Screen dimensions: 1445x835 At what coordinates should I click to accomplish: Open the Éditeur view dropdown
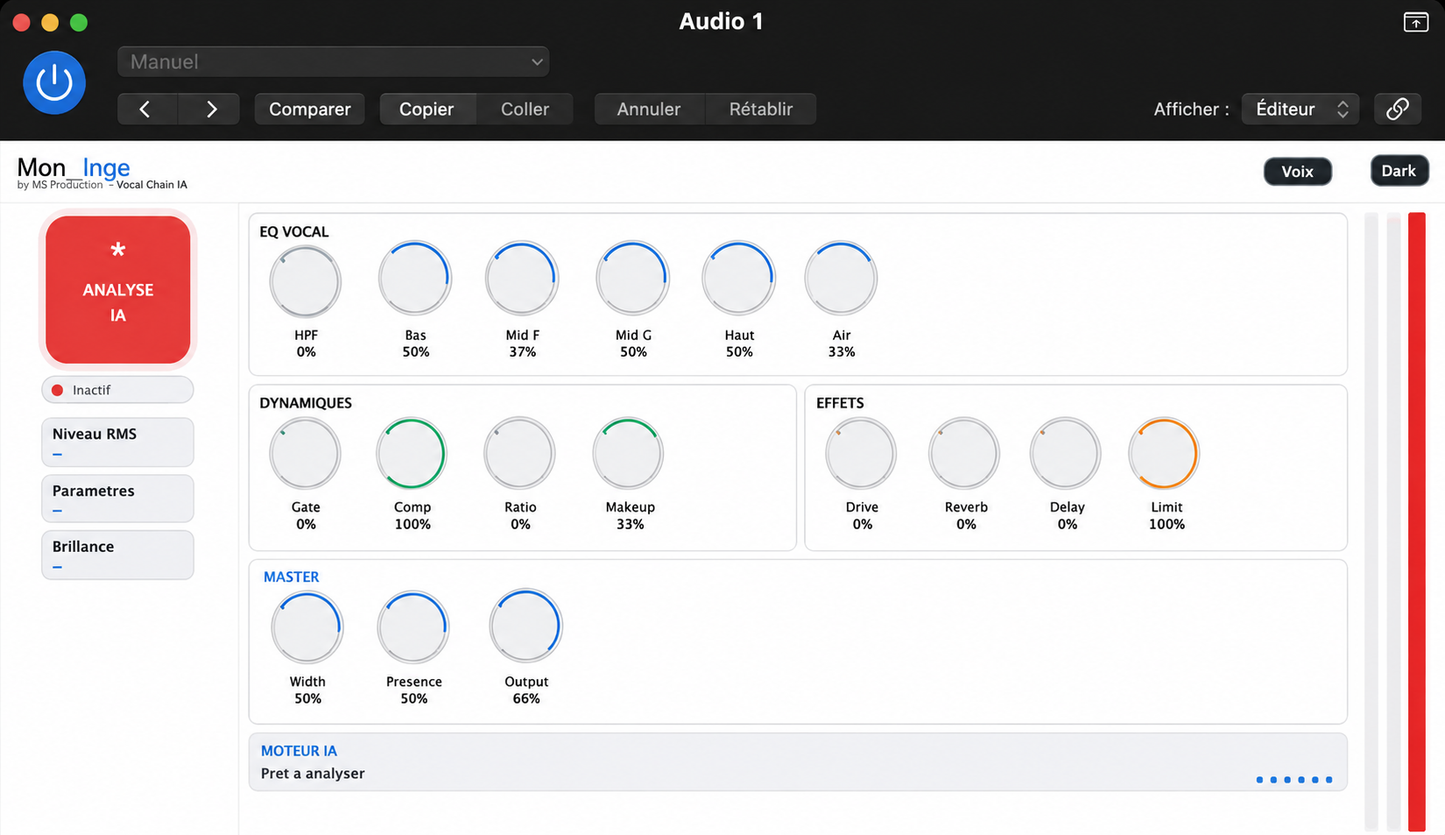1300,109
